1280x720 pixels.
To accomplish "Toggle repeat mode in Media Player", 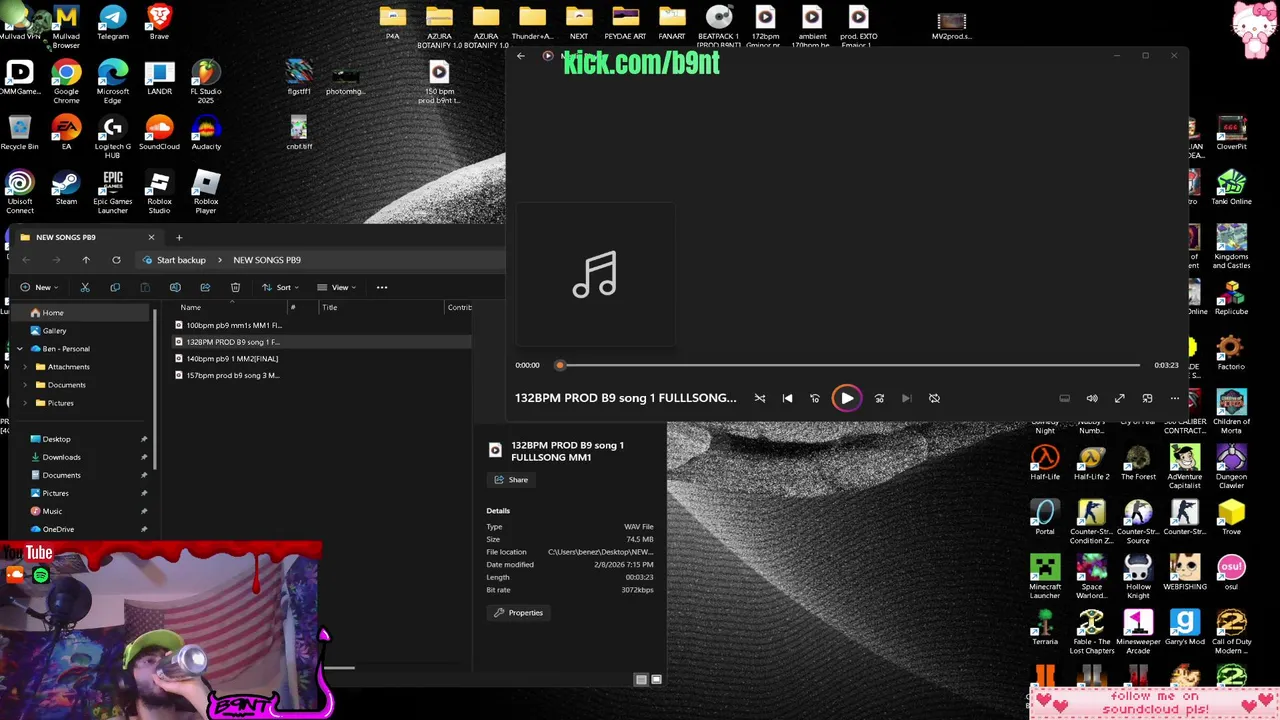I will (x=934, y=398).
